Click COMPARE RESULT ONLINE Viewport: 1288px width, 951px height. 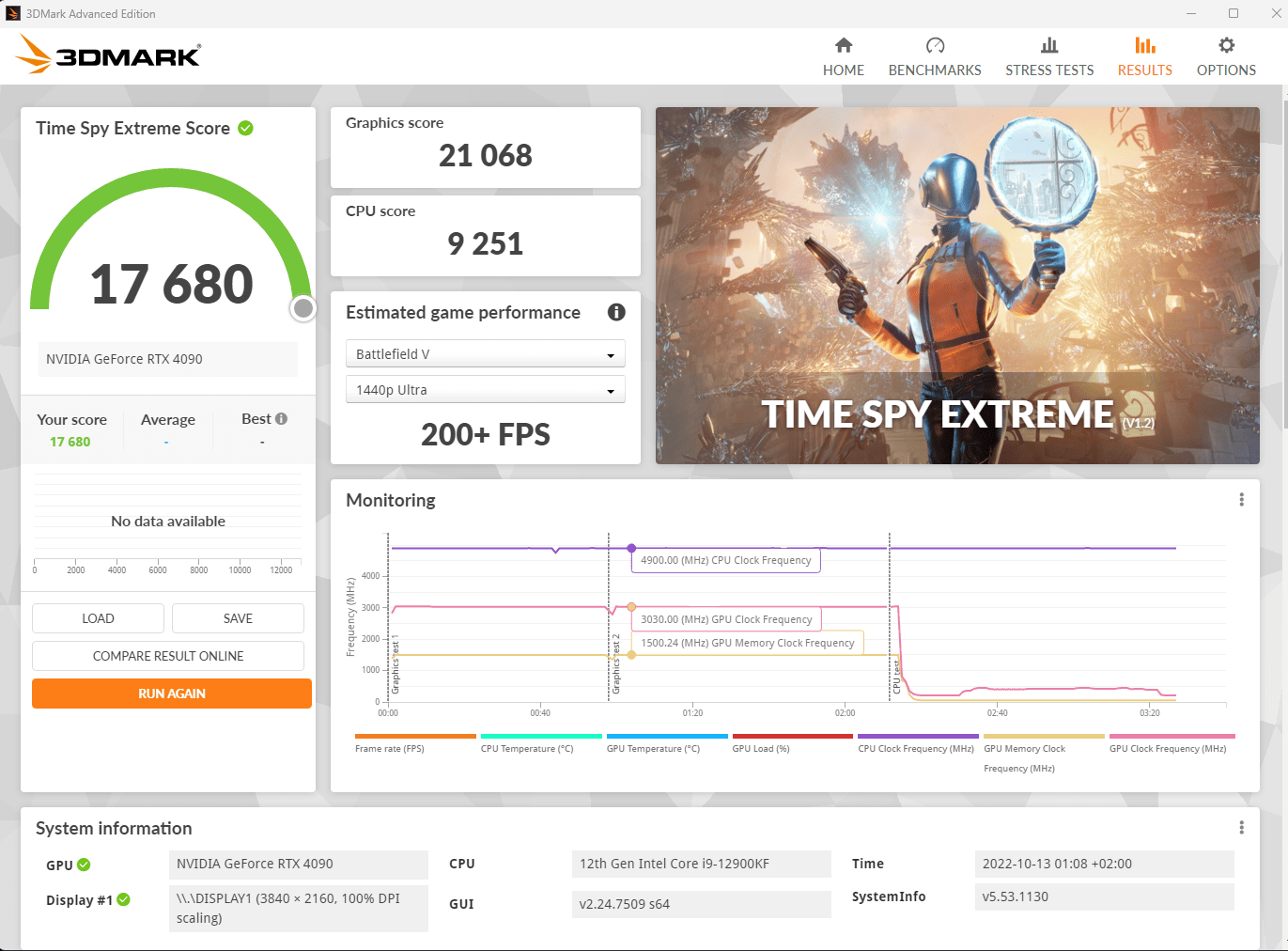[x=168, y=656]
